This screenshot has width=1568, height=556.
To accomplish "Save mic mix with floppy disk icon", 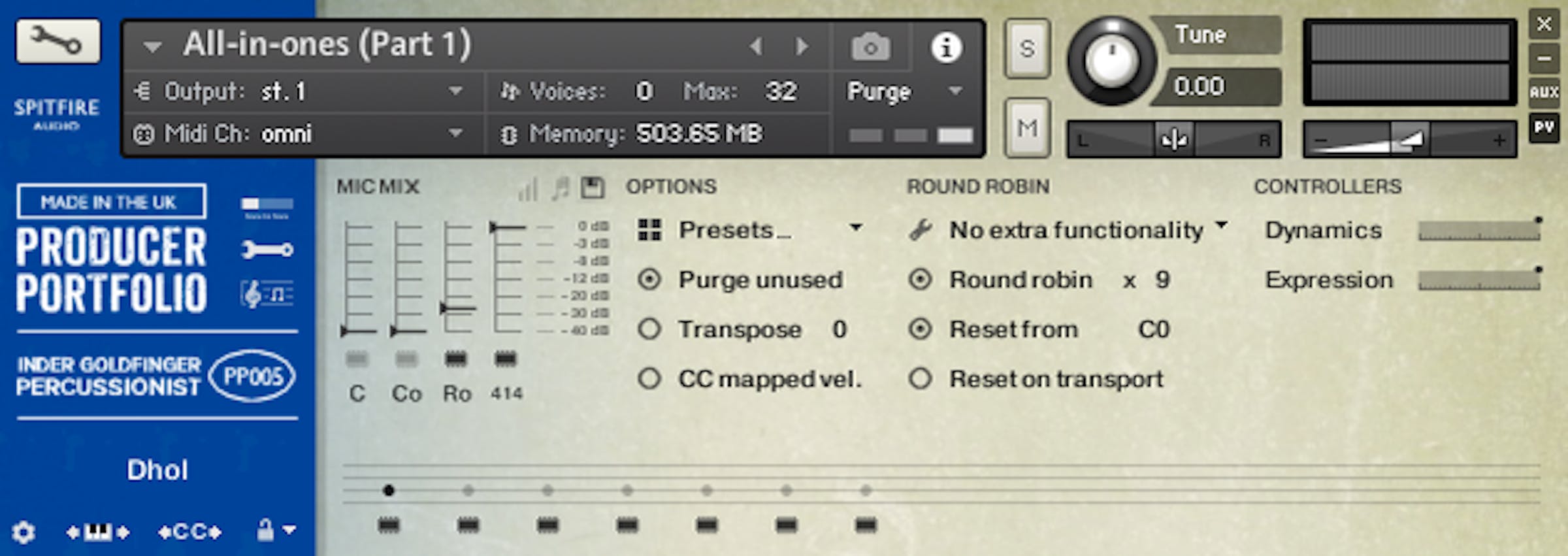I will click(593, 188).
